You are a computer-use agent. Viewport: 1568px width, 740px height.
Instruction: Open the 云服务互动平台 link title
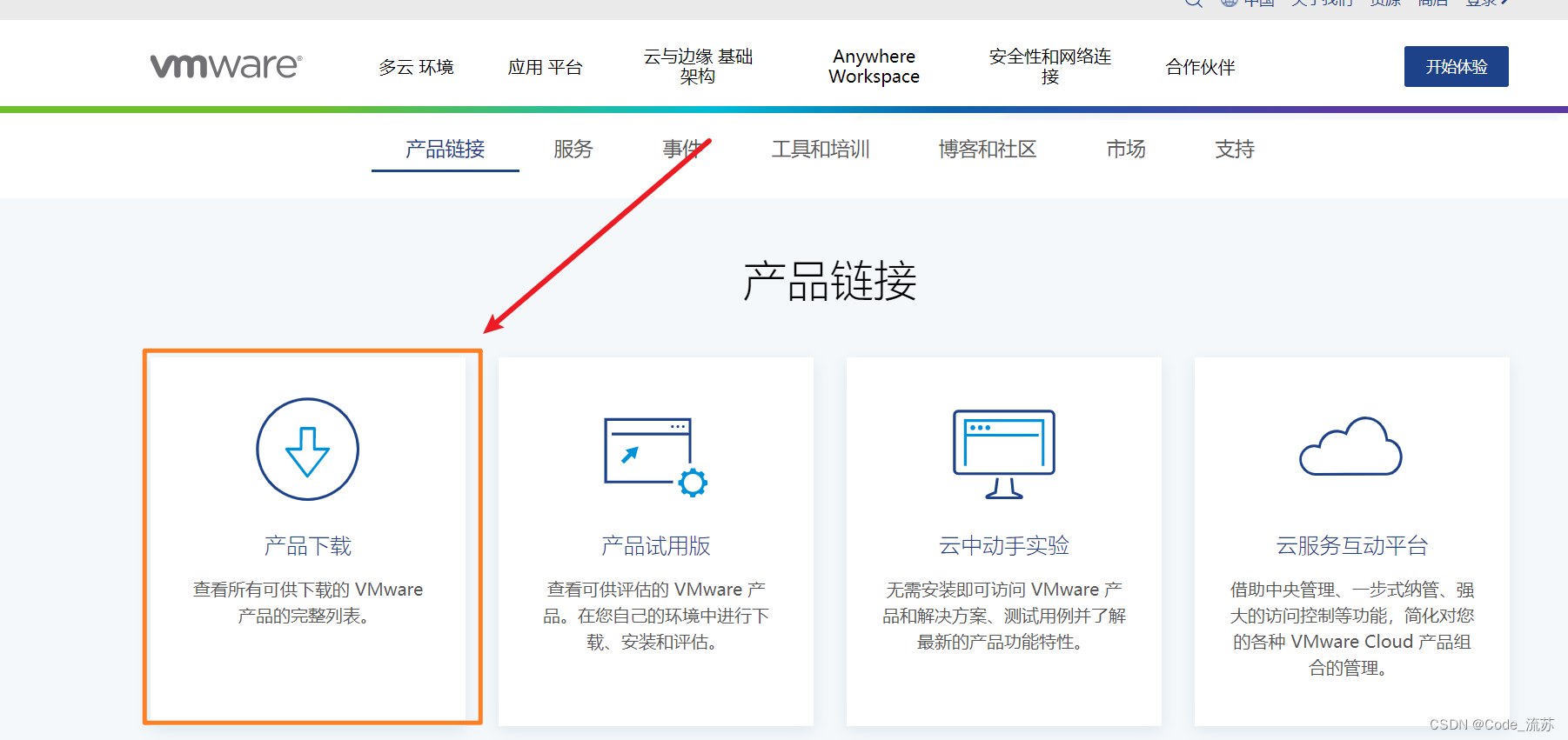tap(1351, 545)
